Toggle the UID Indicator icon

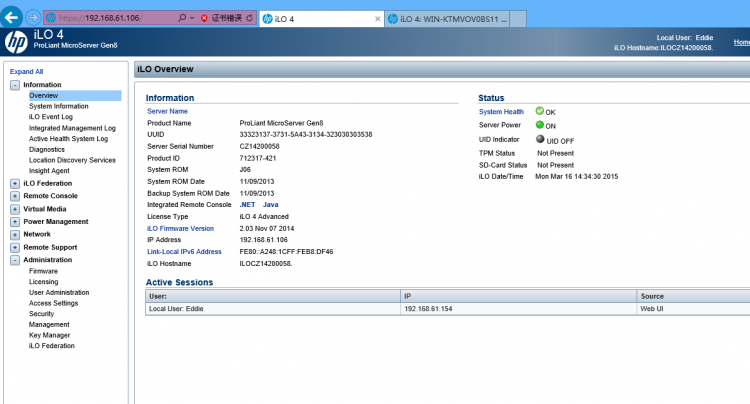pos(540,139)
